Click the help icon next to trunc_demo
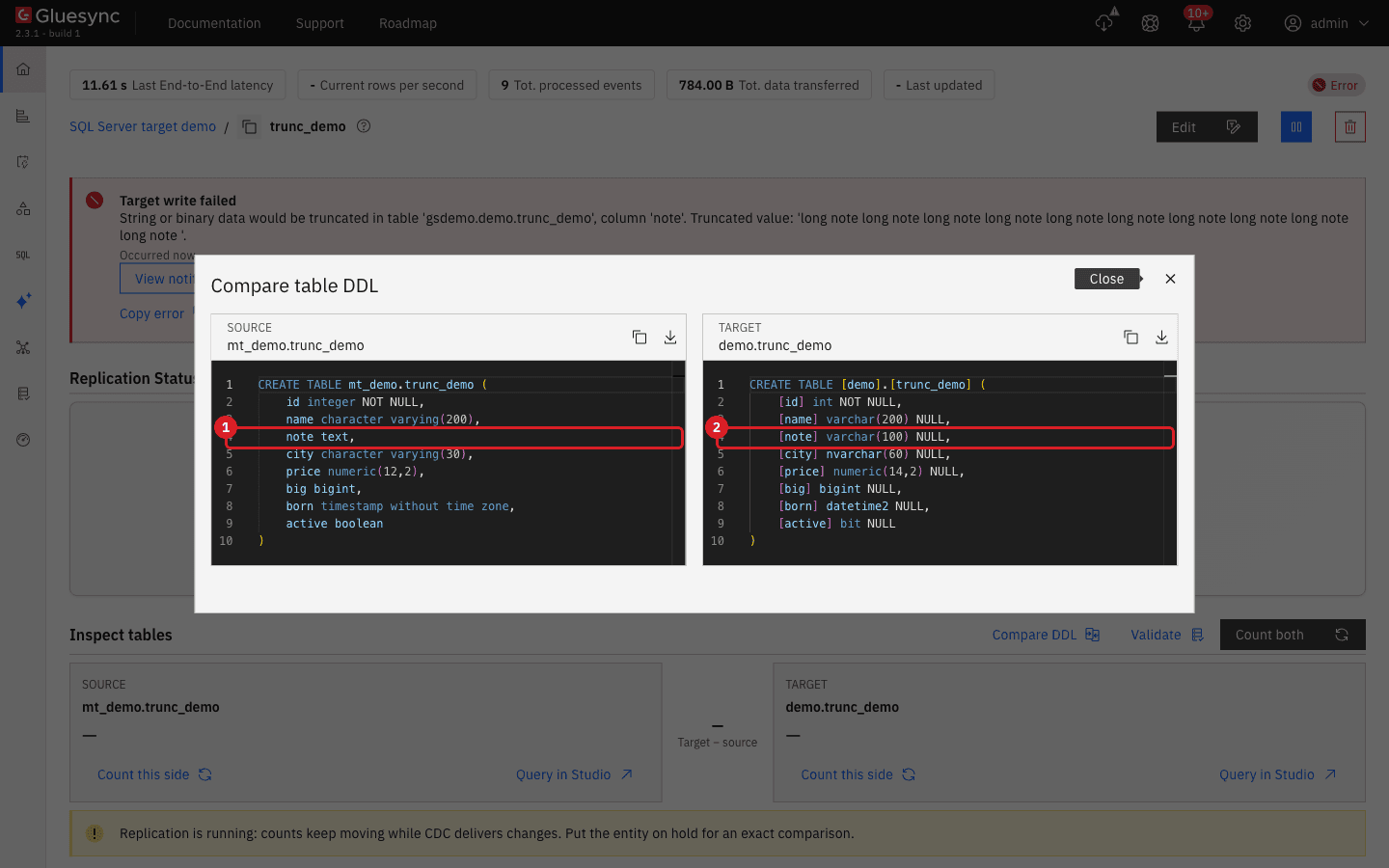 364,125
